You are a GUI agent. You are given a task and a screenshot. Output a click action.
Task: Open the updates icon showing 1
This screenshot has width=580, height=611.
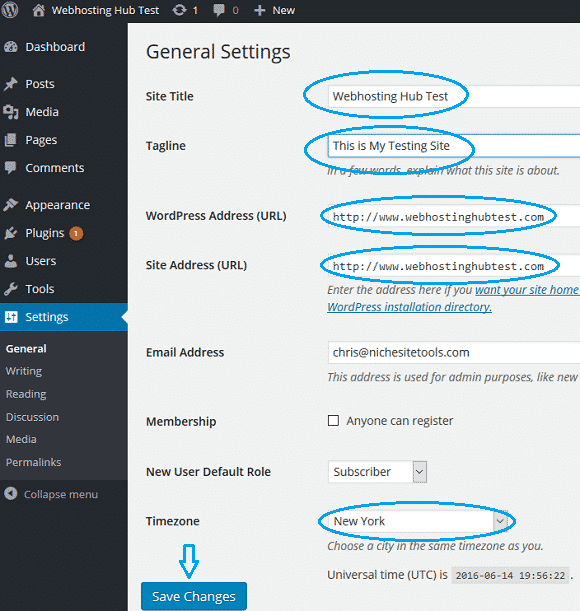click(179, 10)
